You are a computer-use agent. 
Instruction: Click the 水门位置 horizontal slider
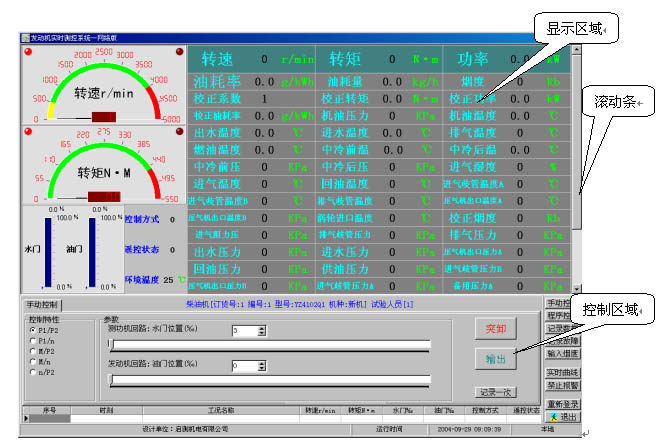point(270,344)
